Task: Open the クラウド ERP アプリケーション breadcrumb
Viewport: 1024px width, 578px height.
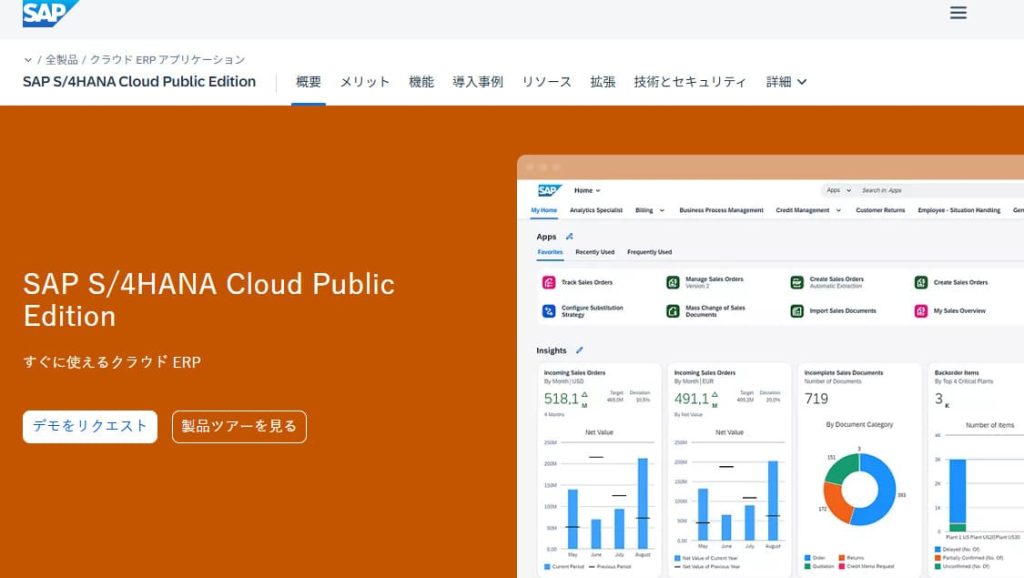Action: click(167, 59)
